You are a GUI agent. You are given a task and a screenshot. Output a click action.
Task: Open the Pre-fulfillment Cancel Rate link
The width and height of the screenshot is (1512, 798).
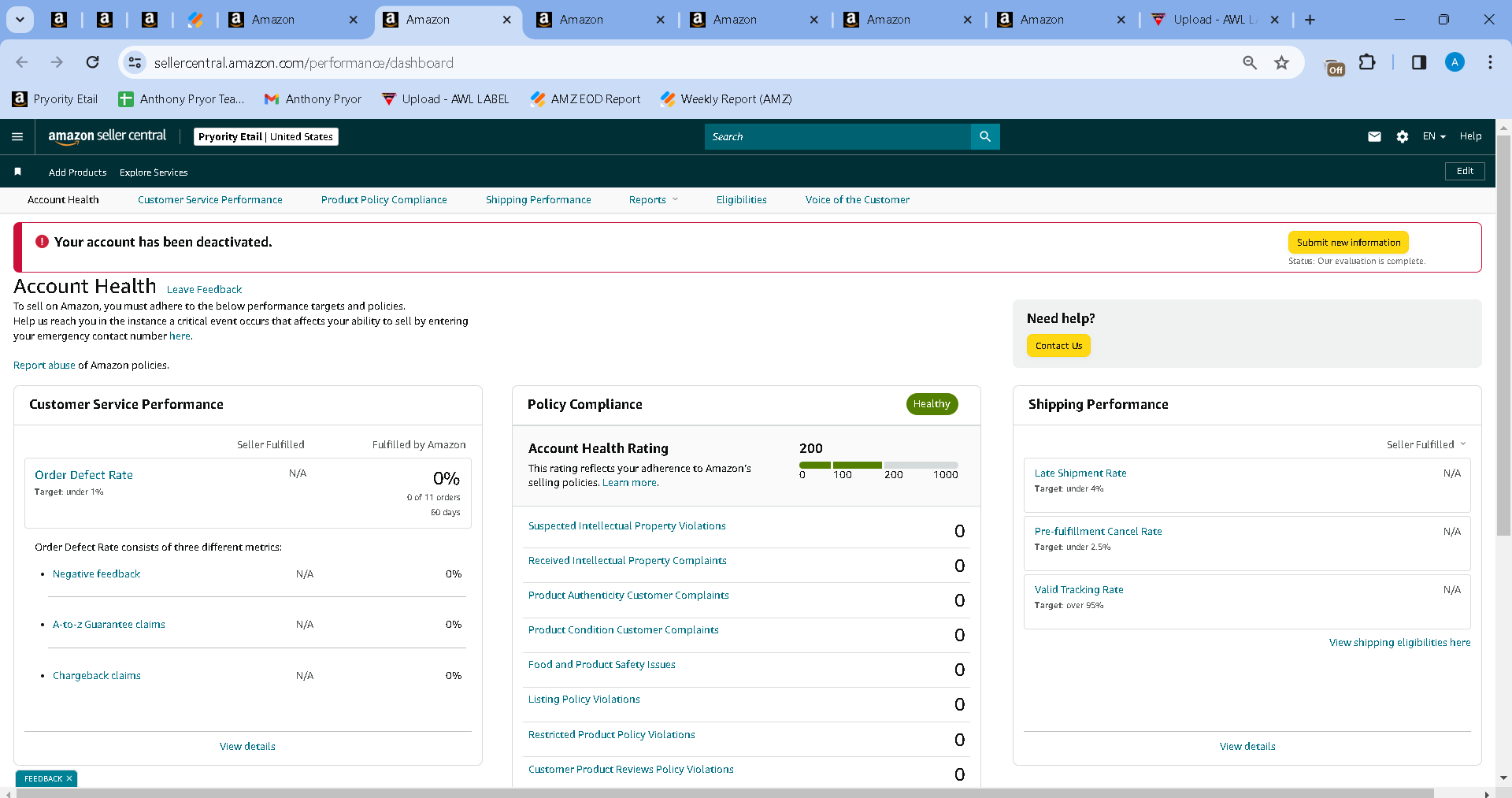(x=1098, y=532)
